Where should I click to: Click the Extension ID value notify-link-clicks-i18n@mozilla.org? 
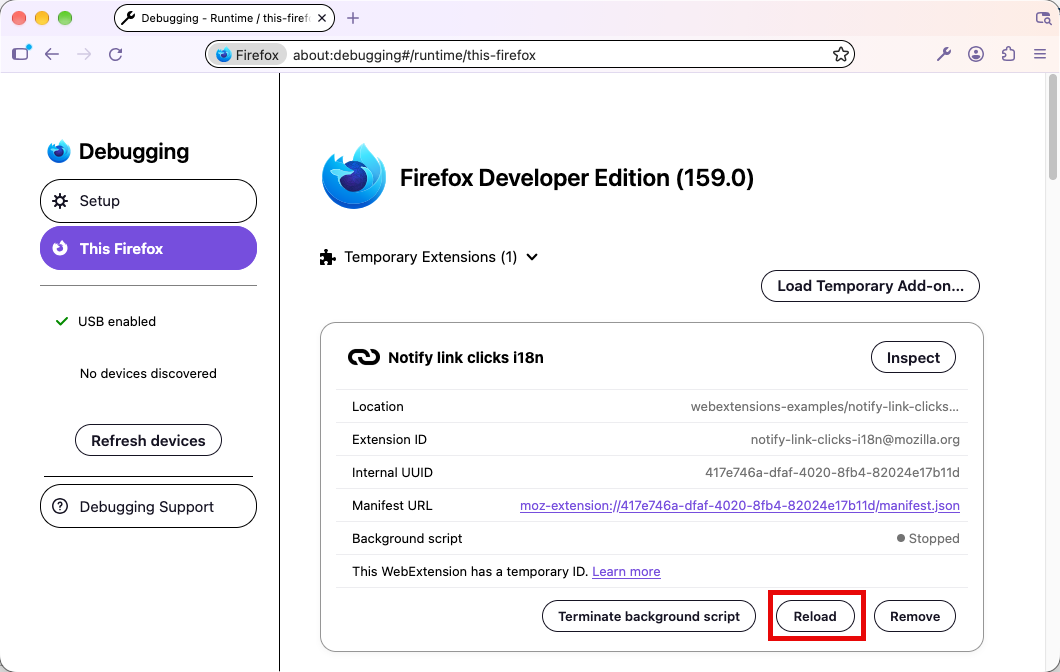tap(854, 439)
